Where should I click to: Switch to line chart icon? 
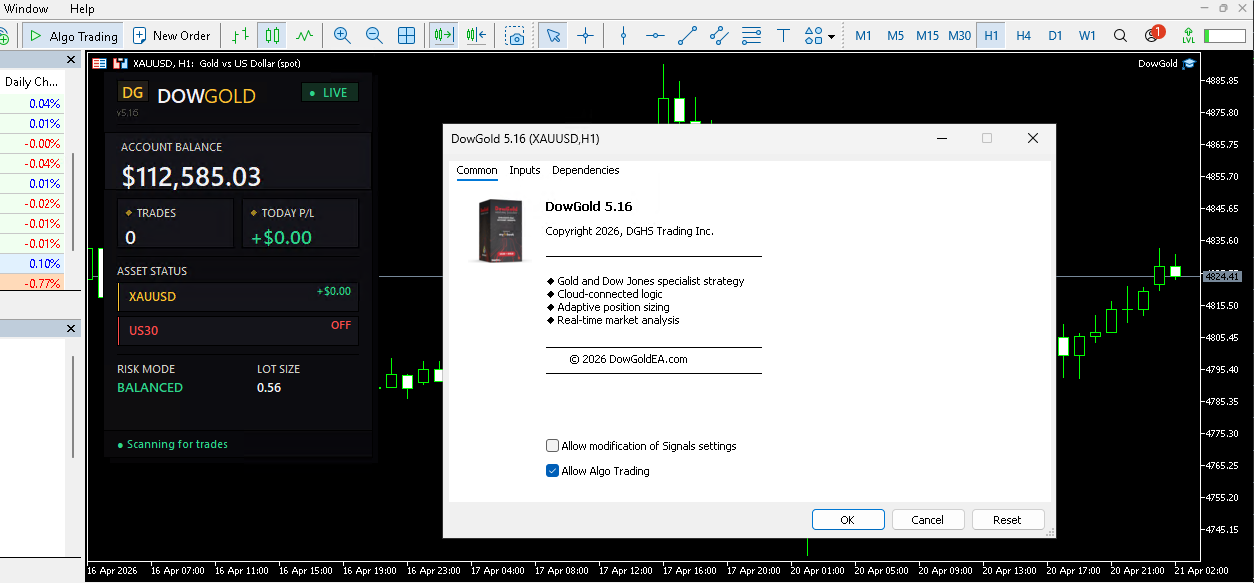304,36
